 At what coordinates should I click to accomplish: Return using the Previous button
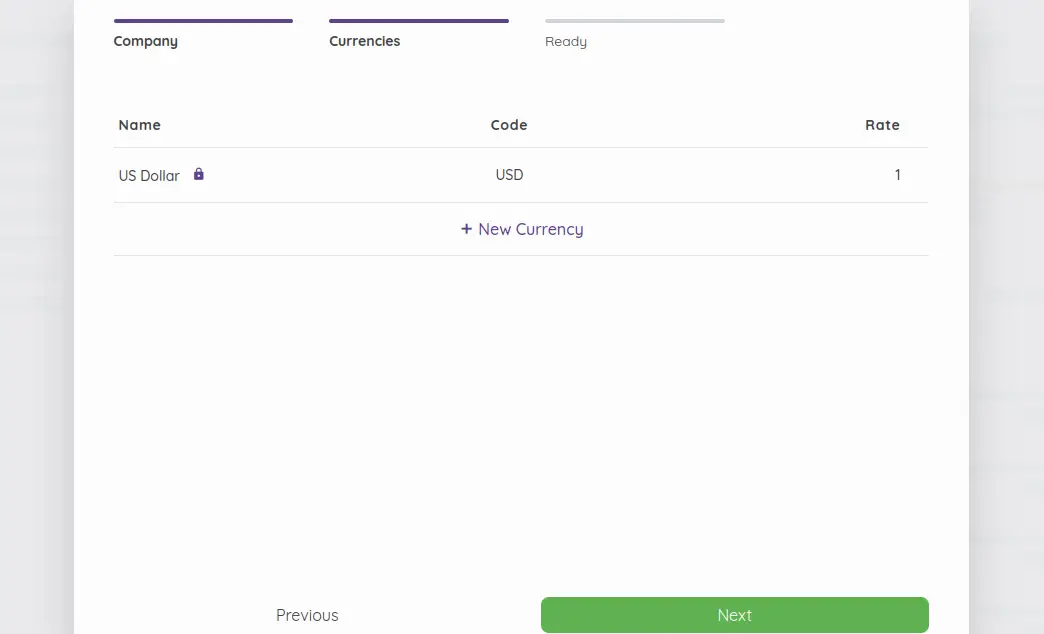pos(307,615)
